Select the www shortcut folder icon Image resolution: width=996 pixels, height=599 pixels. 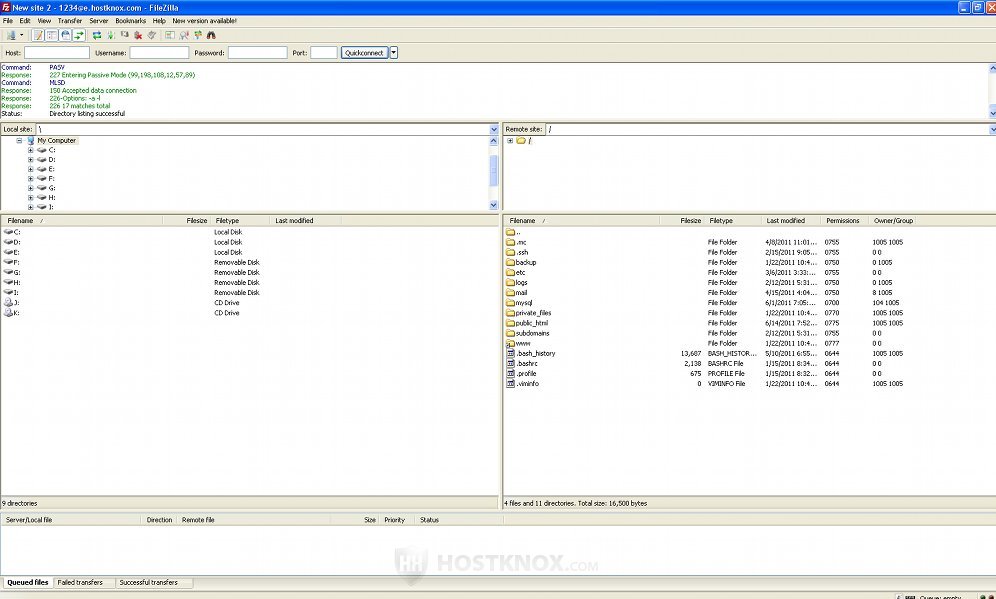510,343
